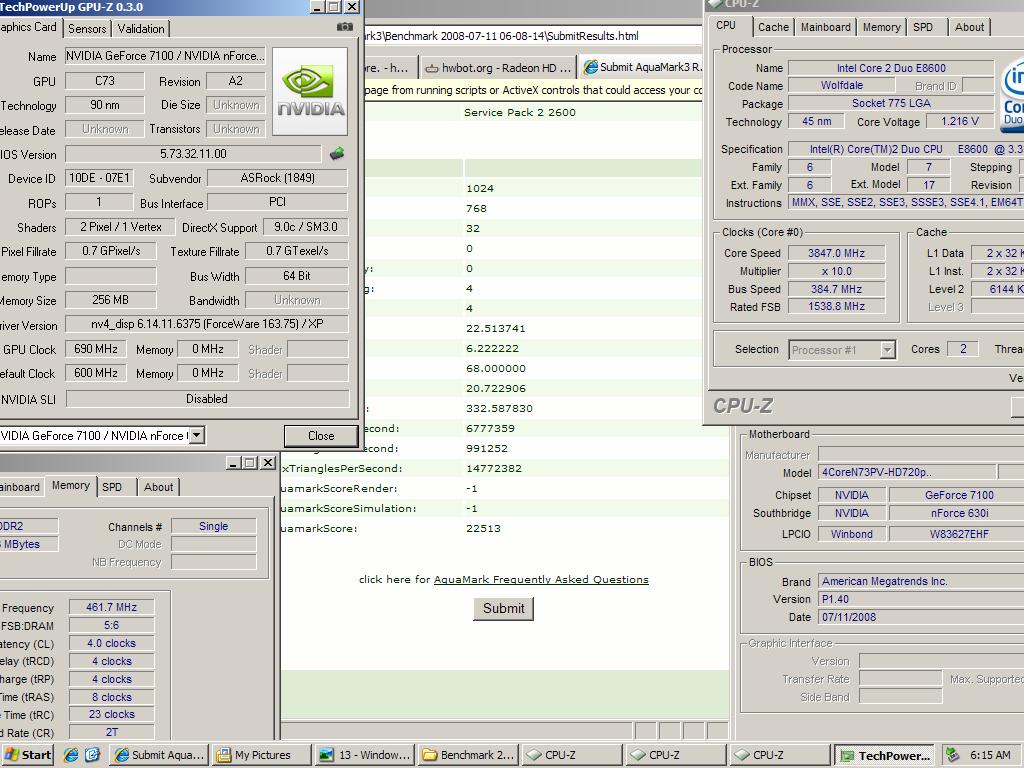This screenshot has height=768, width=1024.
Task: Open About tab in top CPU-Z window
Action: (969, 27)
